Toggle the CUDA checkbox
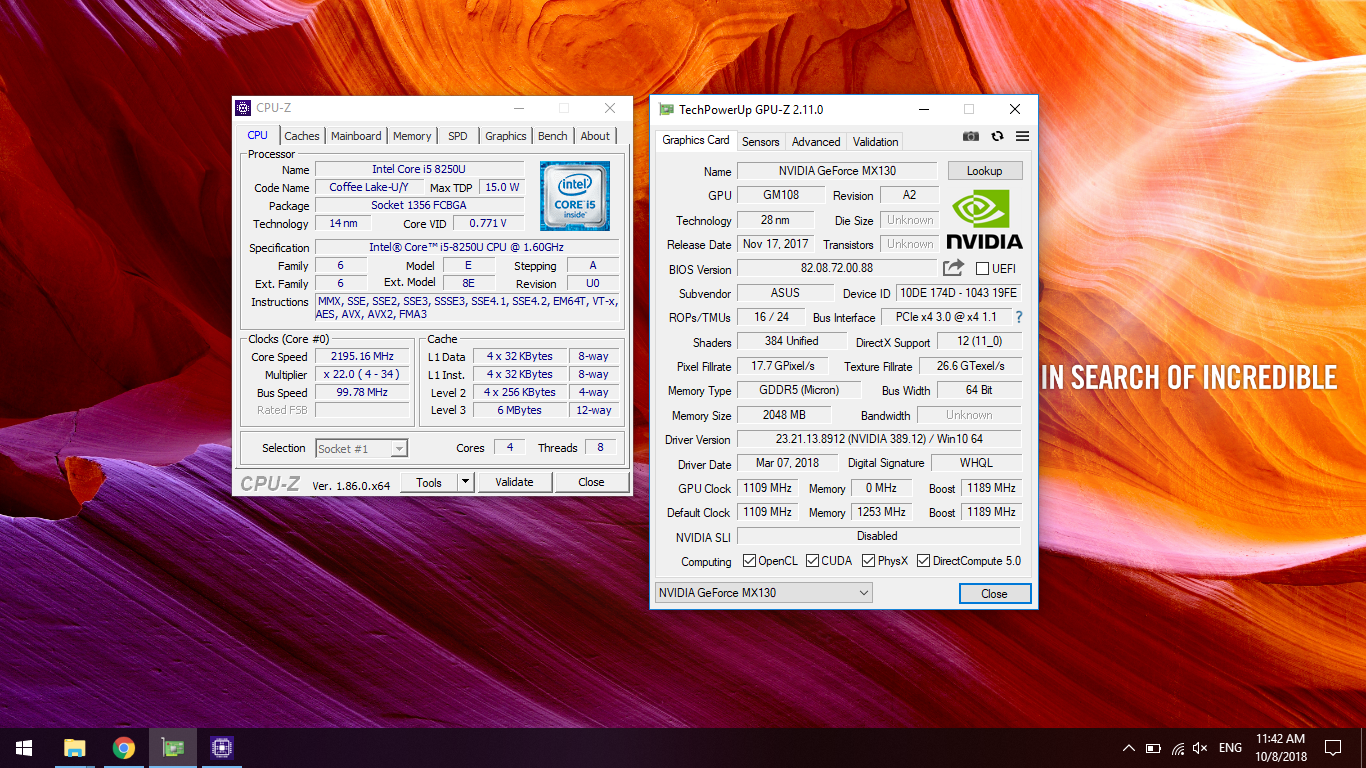The height and width of the screenshot is (768, 1366). (812, 561)
